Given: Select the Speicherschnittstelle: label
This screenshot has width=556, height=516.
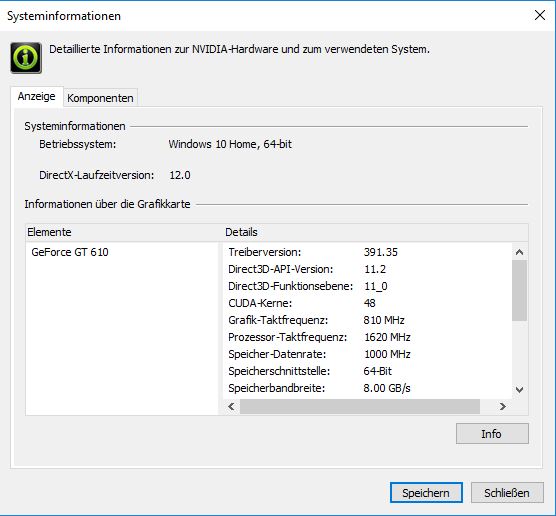Looking at the screenshot, I should point(279,371).
